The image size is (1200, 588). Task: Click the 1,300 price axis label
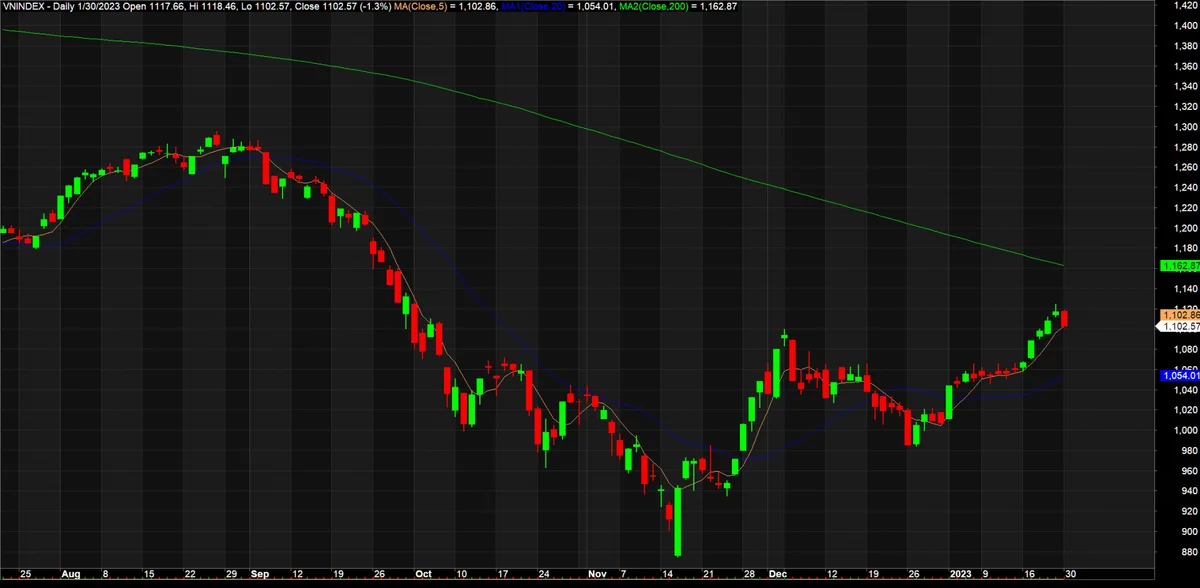(x=1184, y=127)
